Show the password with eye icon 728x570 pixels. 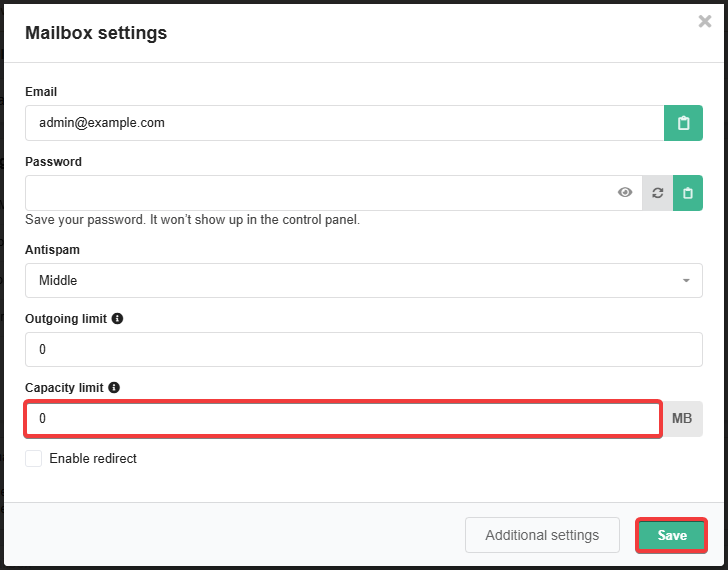coord(625,193)
